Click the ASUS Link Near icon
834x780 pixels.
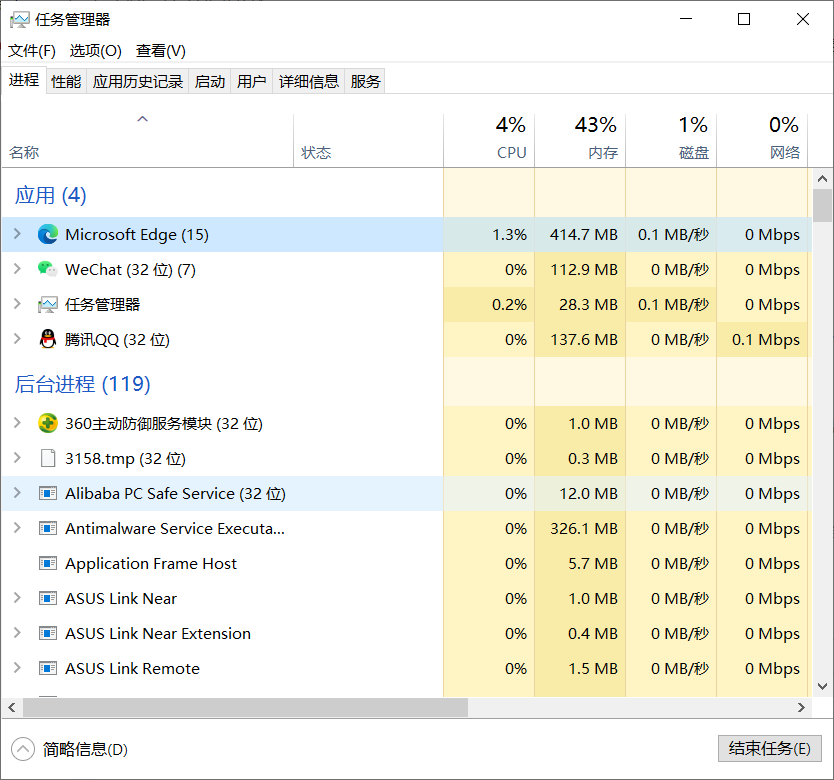(48, 599)
